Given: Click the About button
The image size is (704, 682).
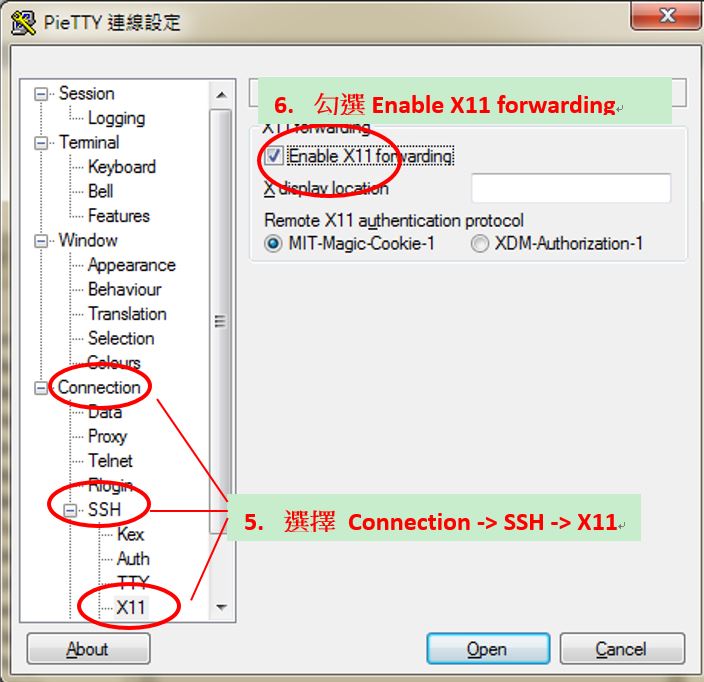Looking at the screenshot, I should [x=88, y=649].
